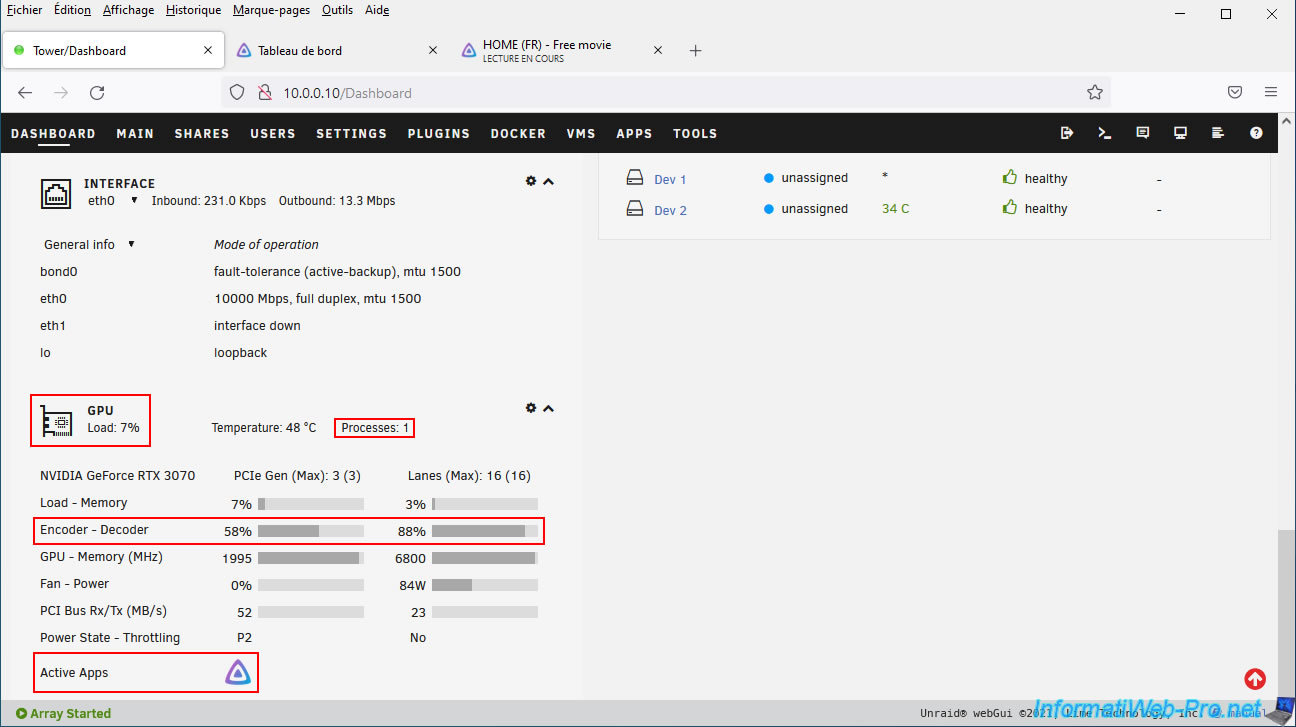Bookmark this page with the star
This screenshot has height=727, width=1296.
coord(1095,93)
